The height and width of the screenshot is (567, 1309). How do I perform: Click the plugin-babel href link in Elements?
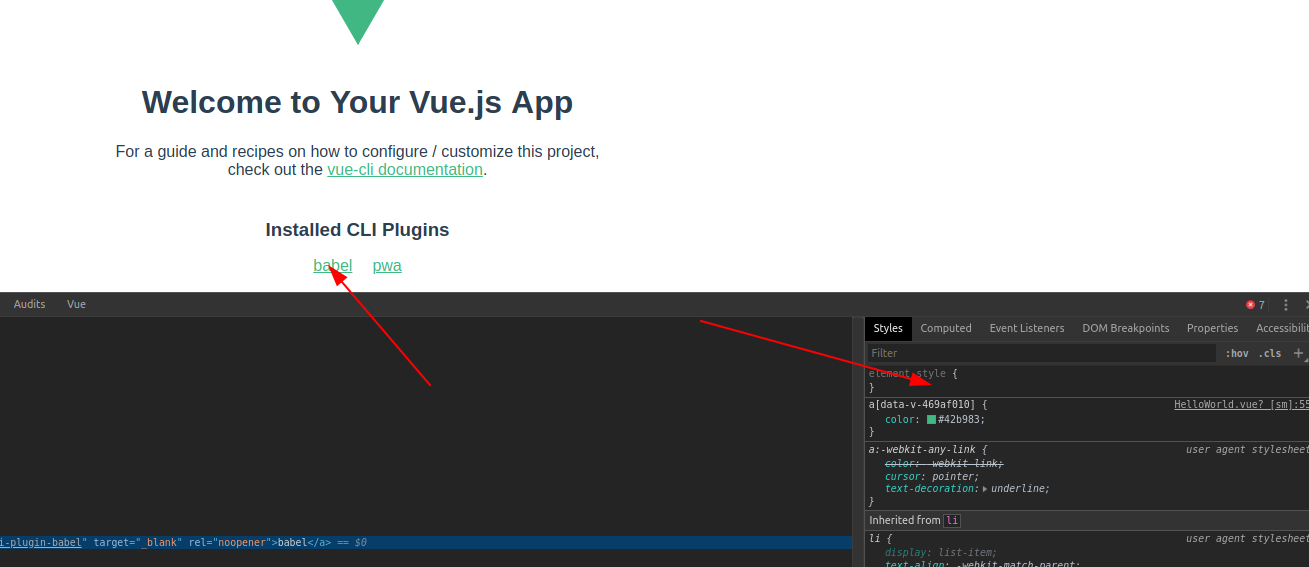pos(41,542)
